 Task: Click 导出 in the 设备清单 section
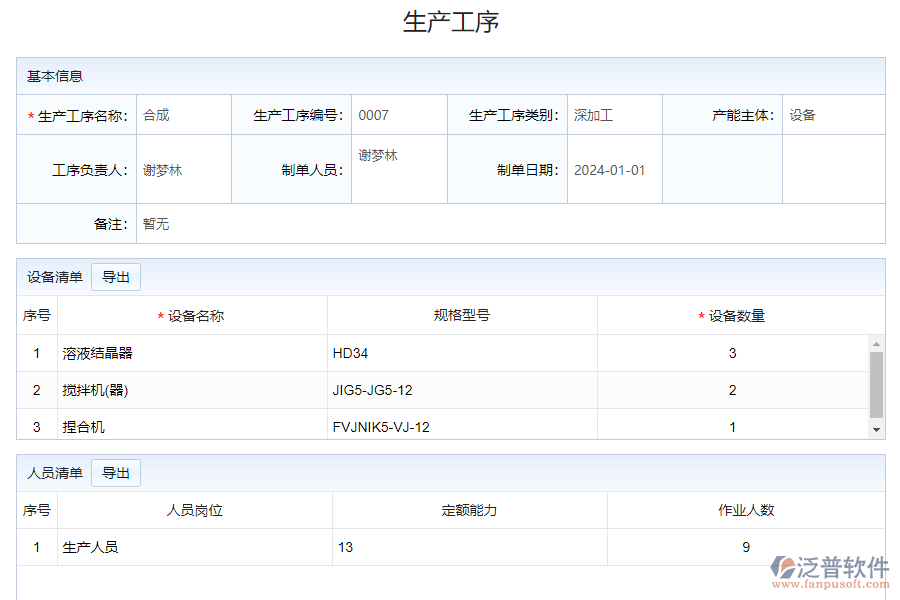[x=115, y=277]
